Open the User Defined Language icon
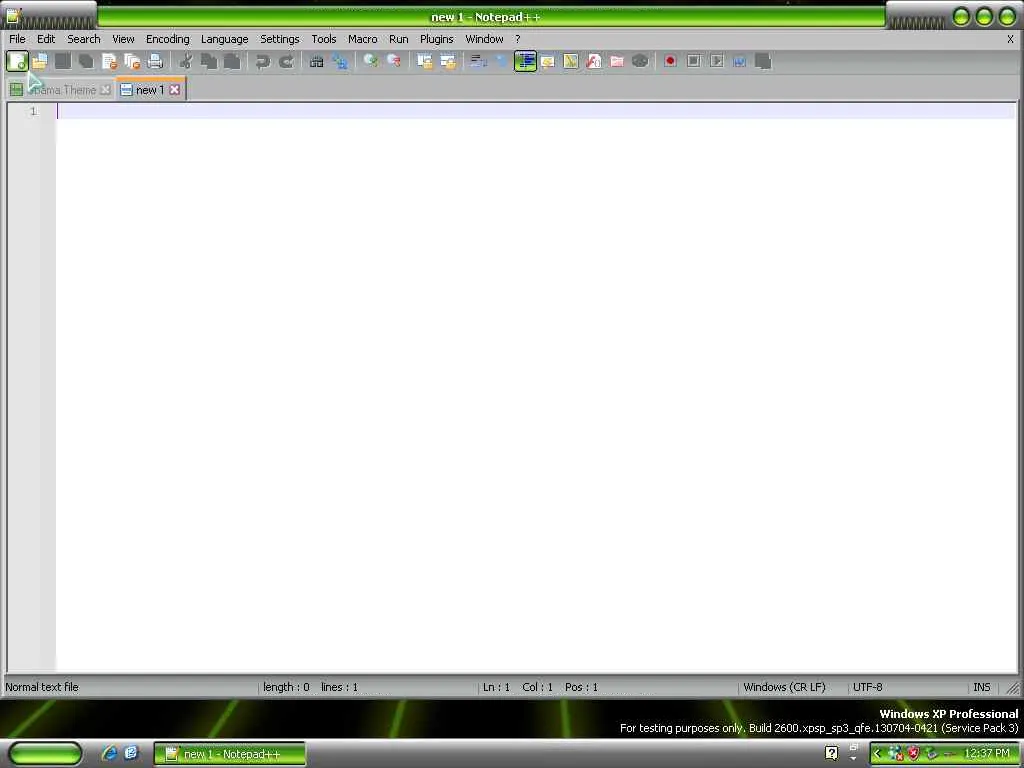Viewport: 1024px width, 768px height. click(547, 61)
